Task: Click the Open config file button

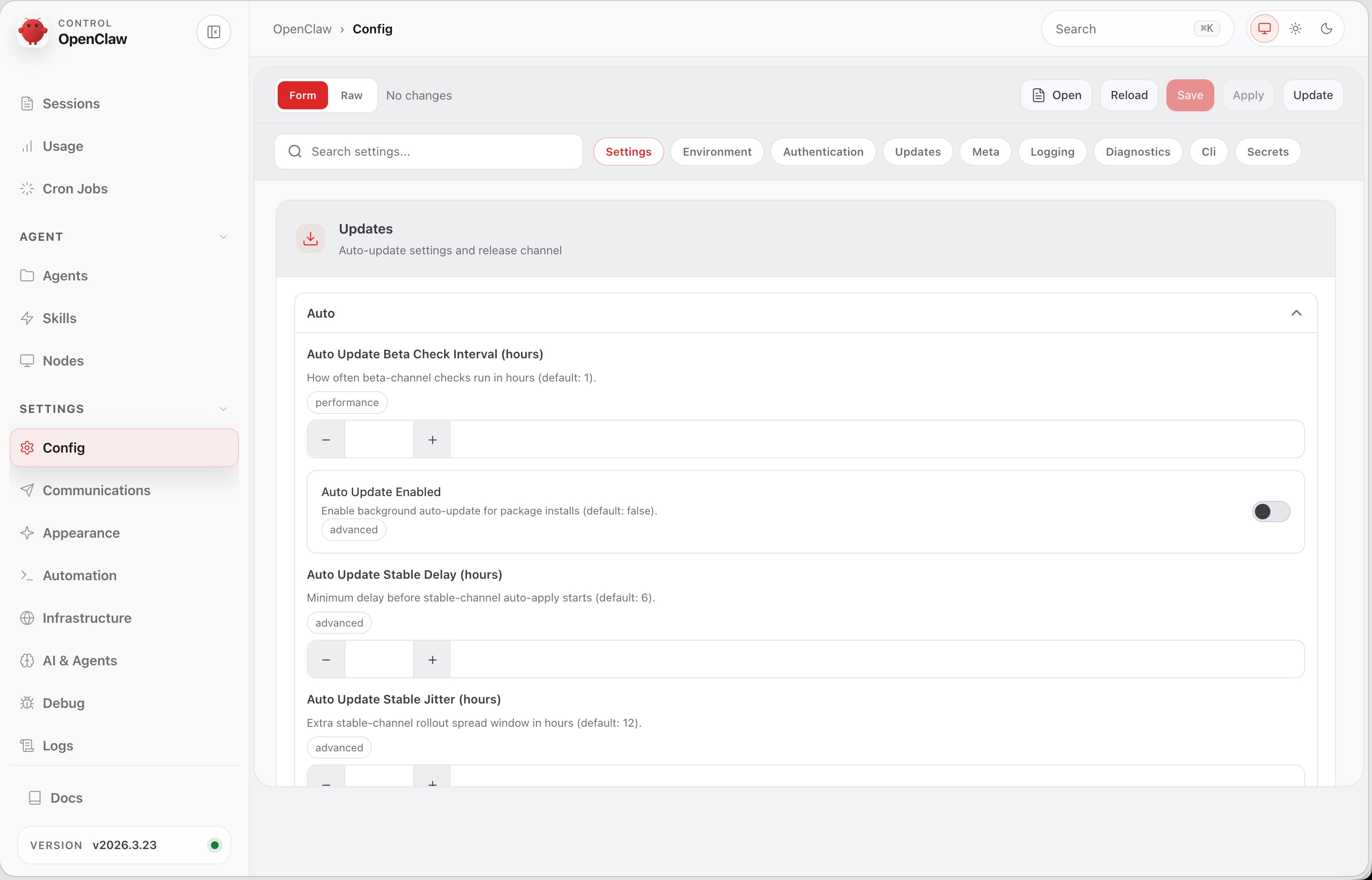Action: (x=1057, y=95)
